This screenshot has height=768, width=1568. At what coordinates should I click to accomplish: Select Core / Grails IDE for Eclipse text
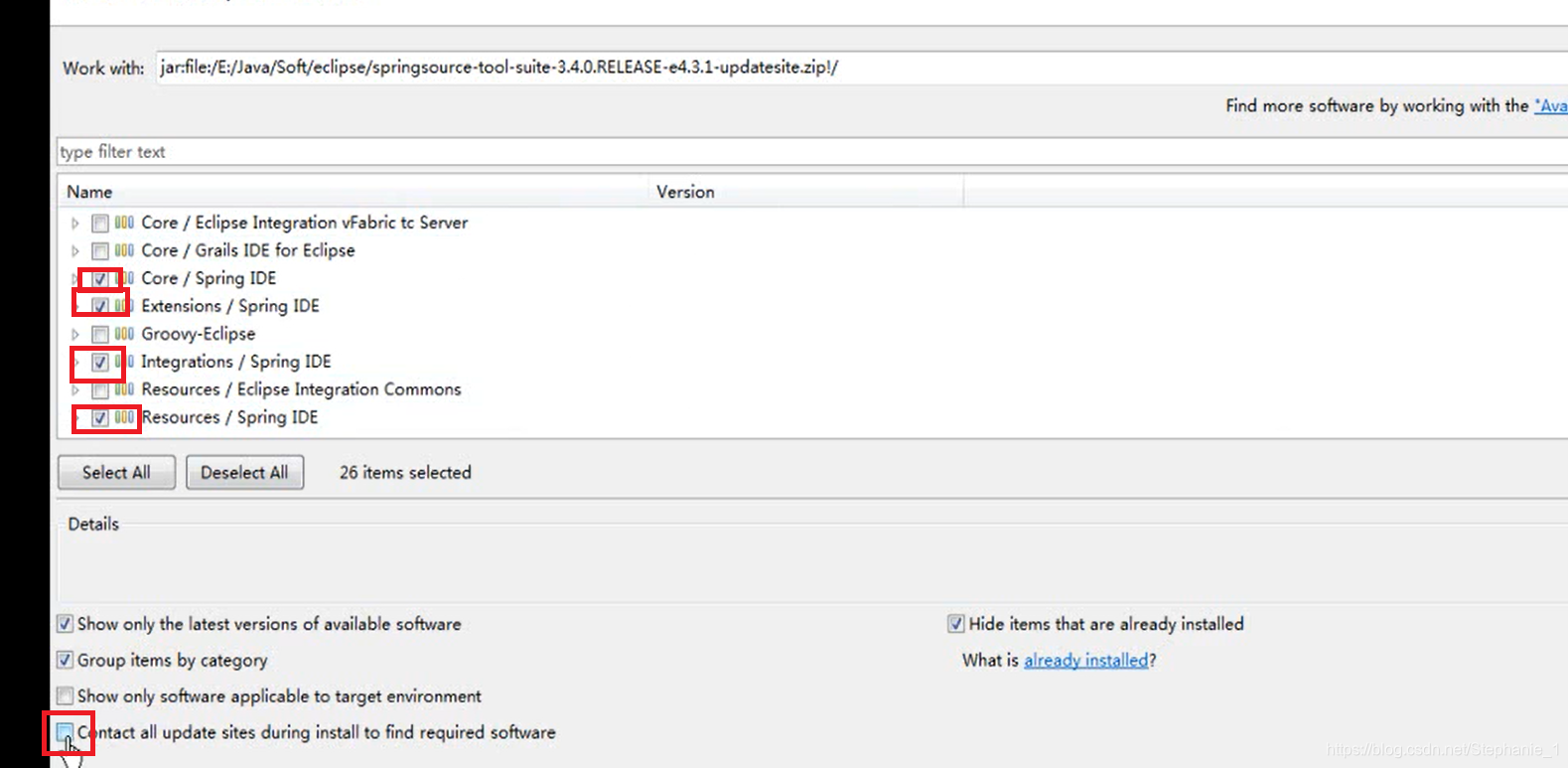point(248,250)
